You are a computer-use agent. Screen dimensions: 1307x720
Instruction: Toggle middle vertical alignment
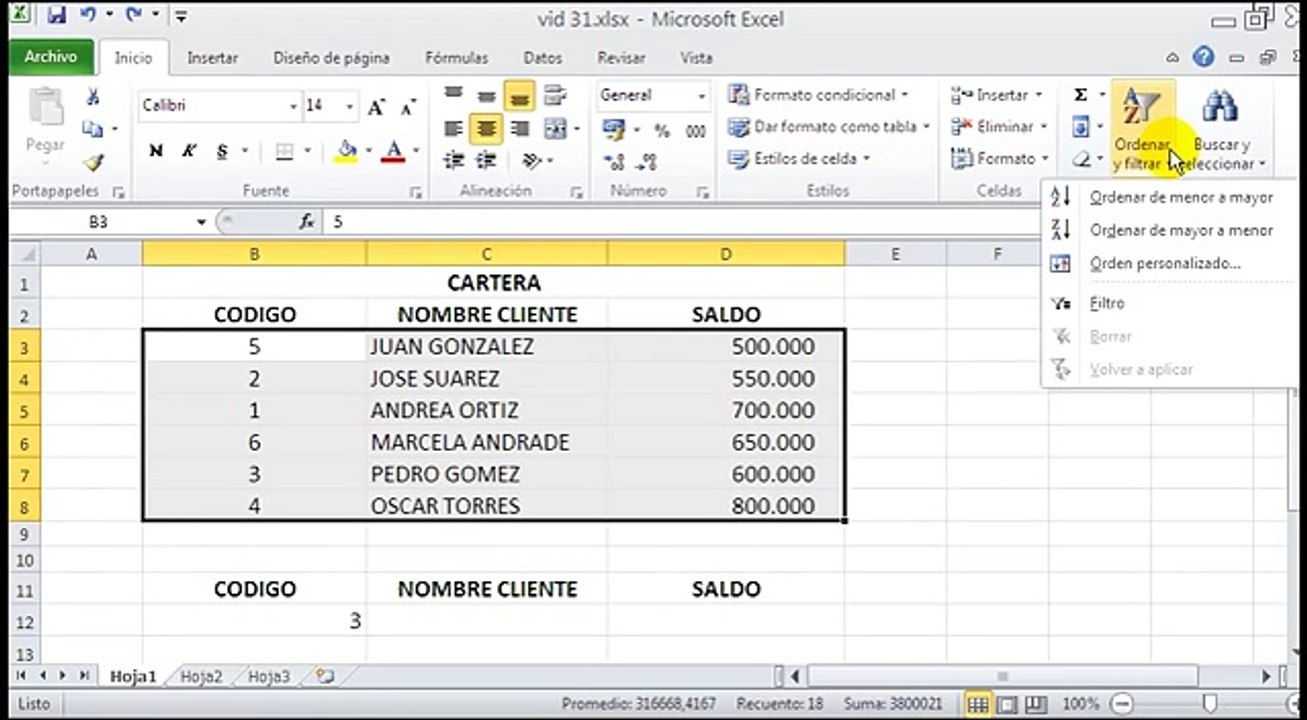487,96
